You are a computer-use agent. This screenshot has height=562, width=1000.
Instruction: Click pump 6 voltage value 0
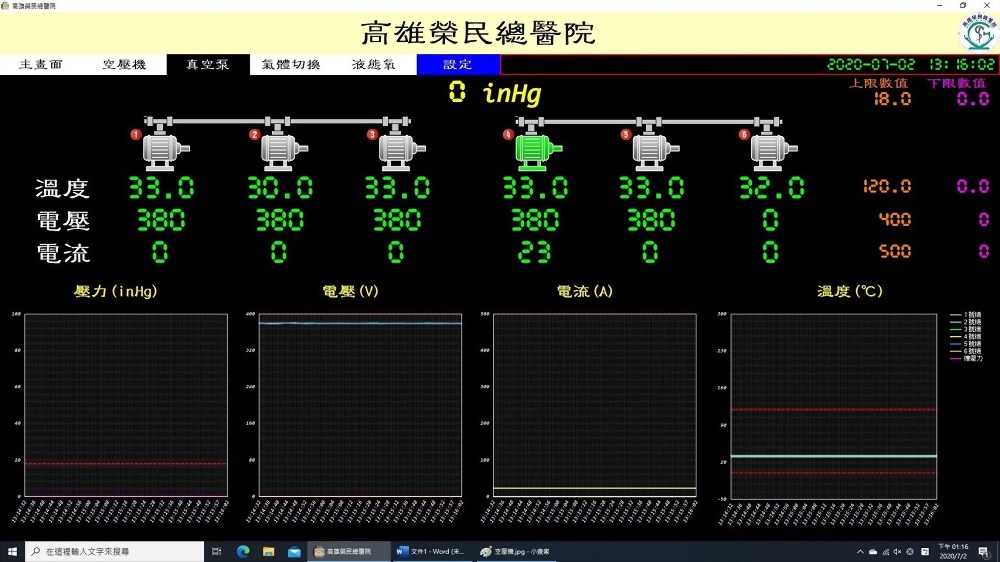[x=770, y=220]
